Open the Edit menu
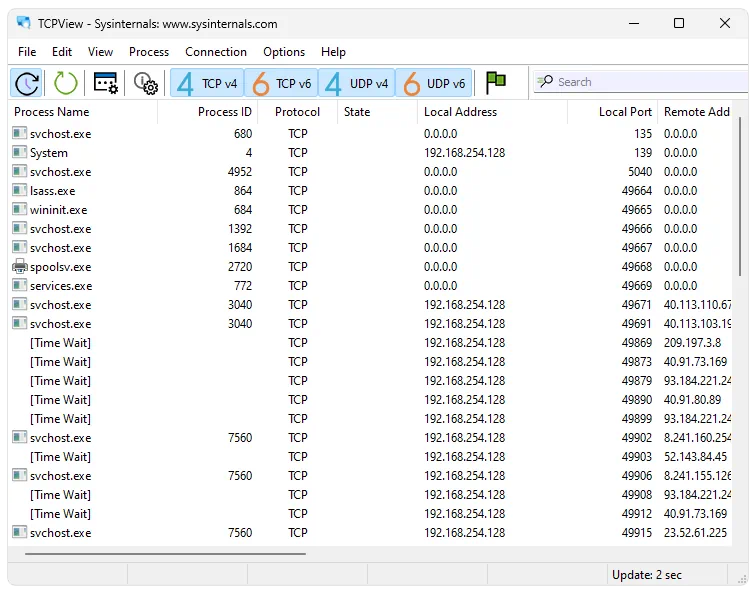 click(62, 52)
